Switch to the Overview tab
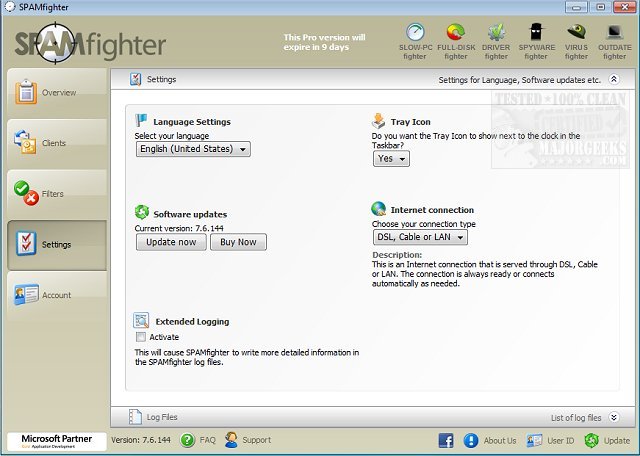Screen dimensions: 640x456 (x=57, y=92)
